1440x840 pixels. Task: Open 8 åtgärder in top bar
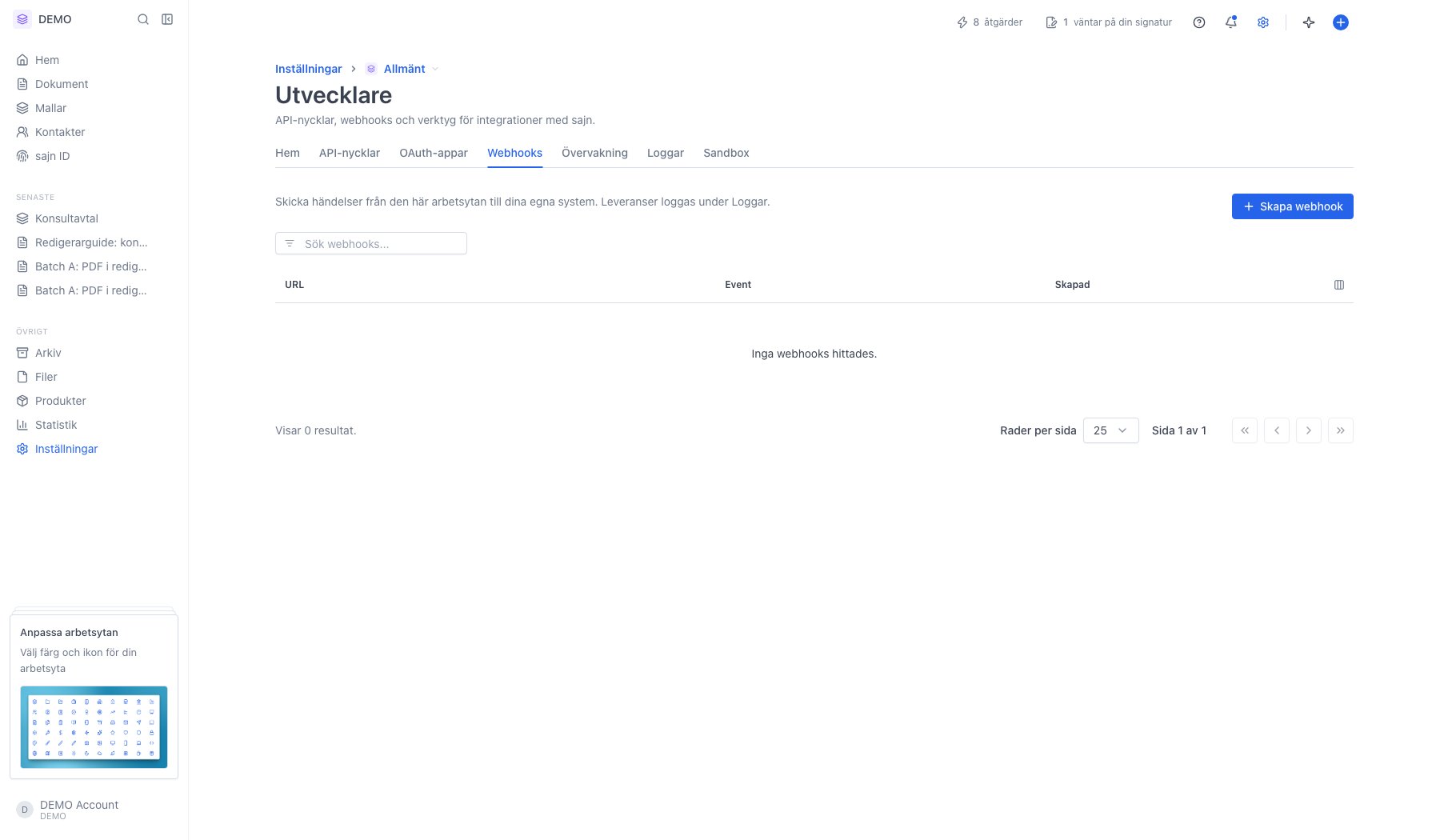pyautogui.click(x=990, y=22)
